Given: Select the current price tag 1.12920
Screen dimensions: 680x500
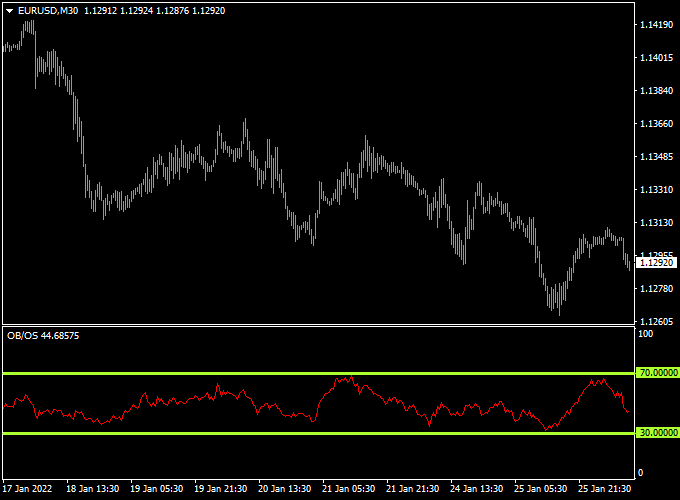Looking at the screenshot, I should (656, 262).
